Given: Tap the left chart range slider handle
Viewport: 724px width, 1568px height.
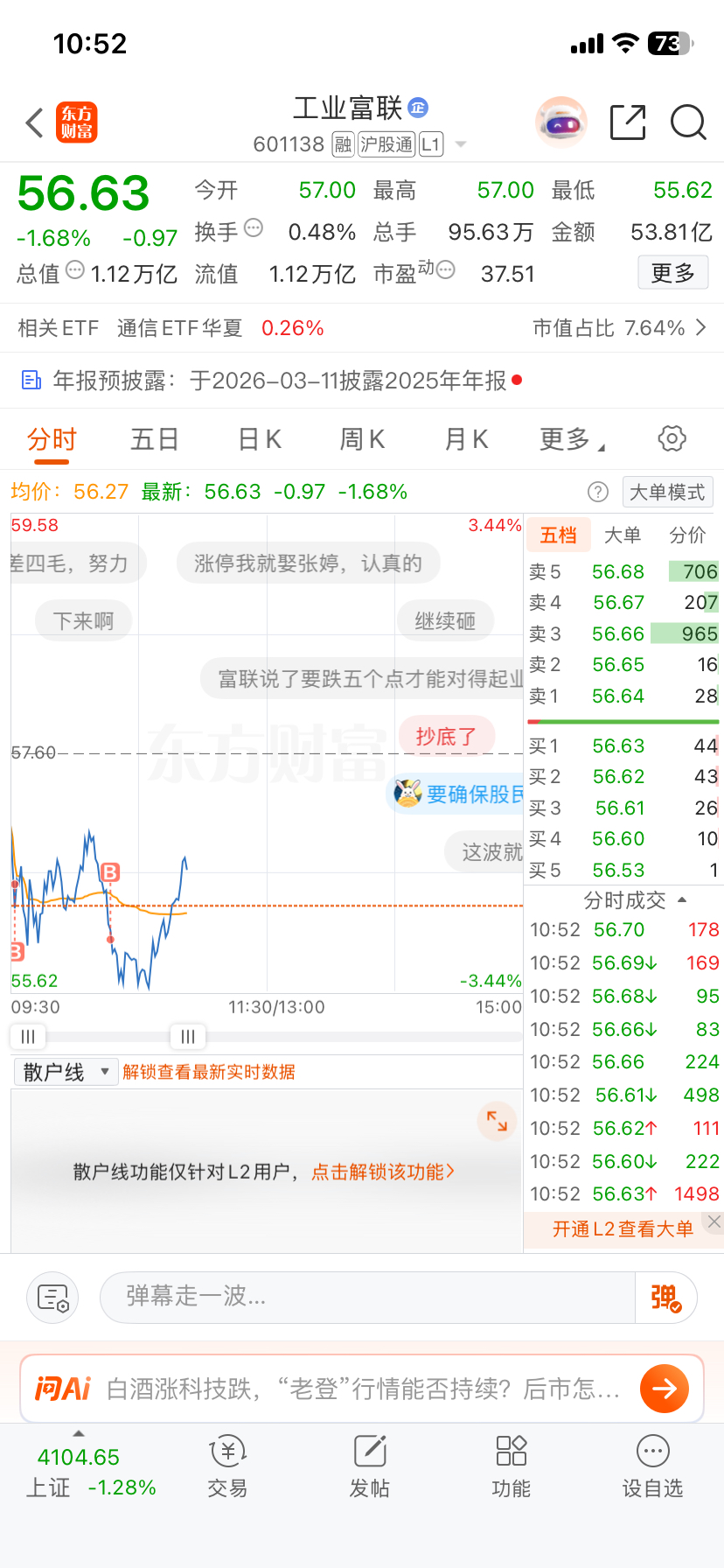Looking at the screenshot, I should coord(28,1037).
